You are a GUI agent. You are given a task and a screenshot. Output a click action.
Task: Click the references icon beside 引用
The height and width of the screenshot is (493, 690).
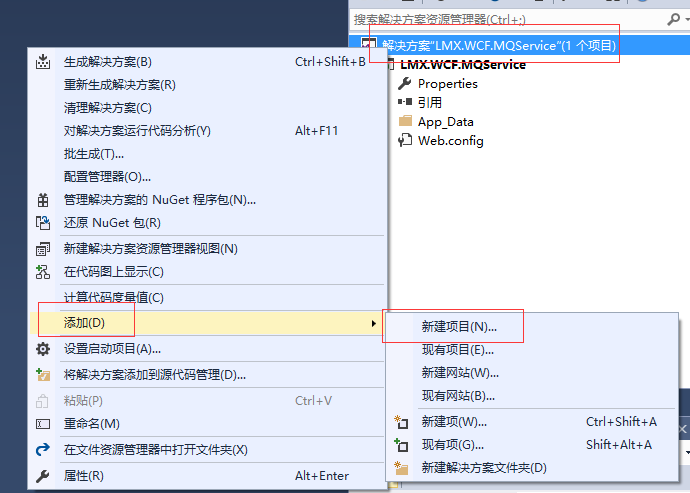click(405, 102)
